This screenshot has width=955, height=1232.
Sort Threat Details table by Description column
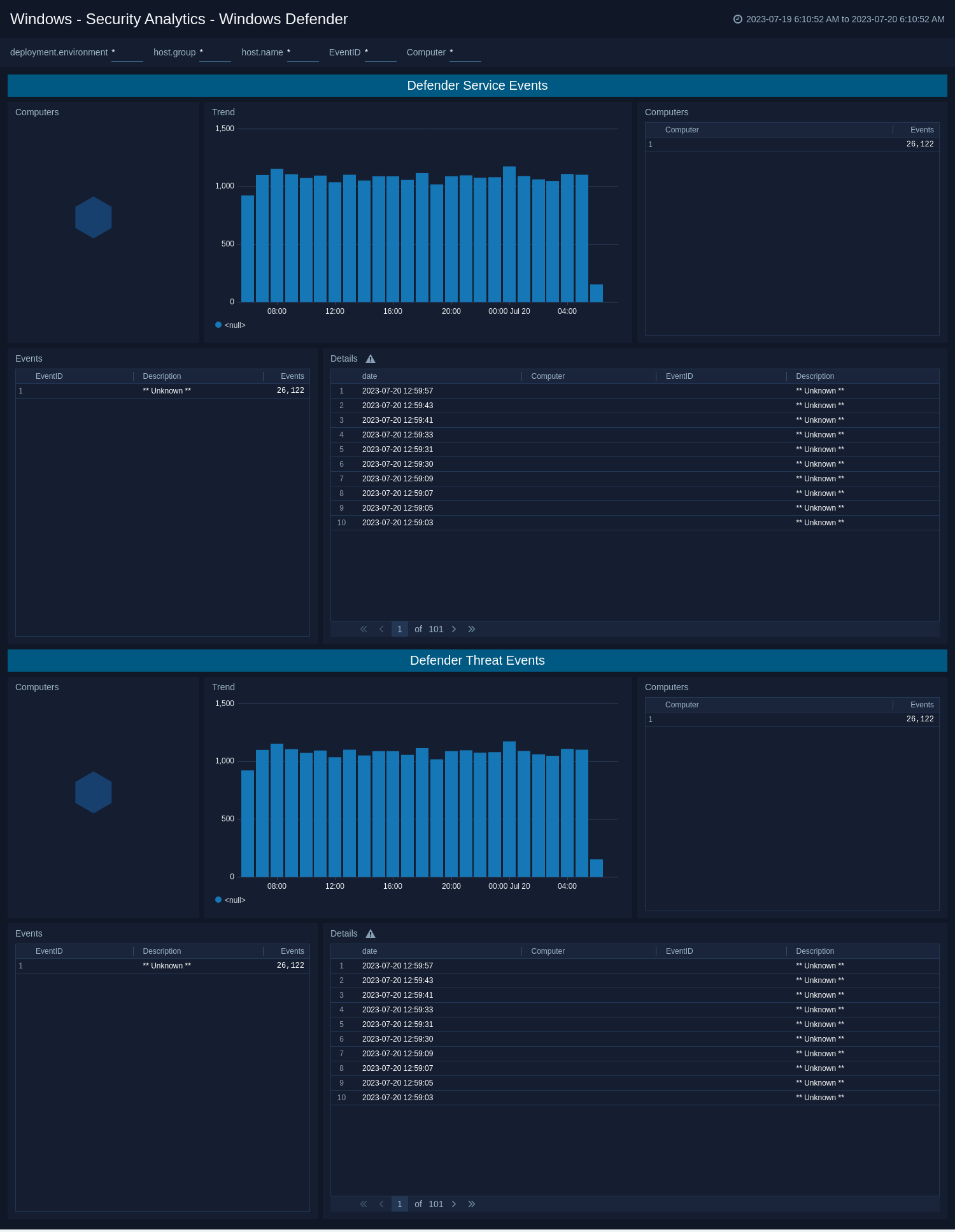coord(815,951)
